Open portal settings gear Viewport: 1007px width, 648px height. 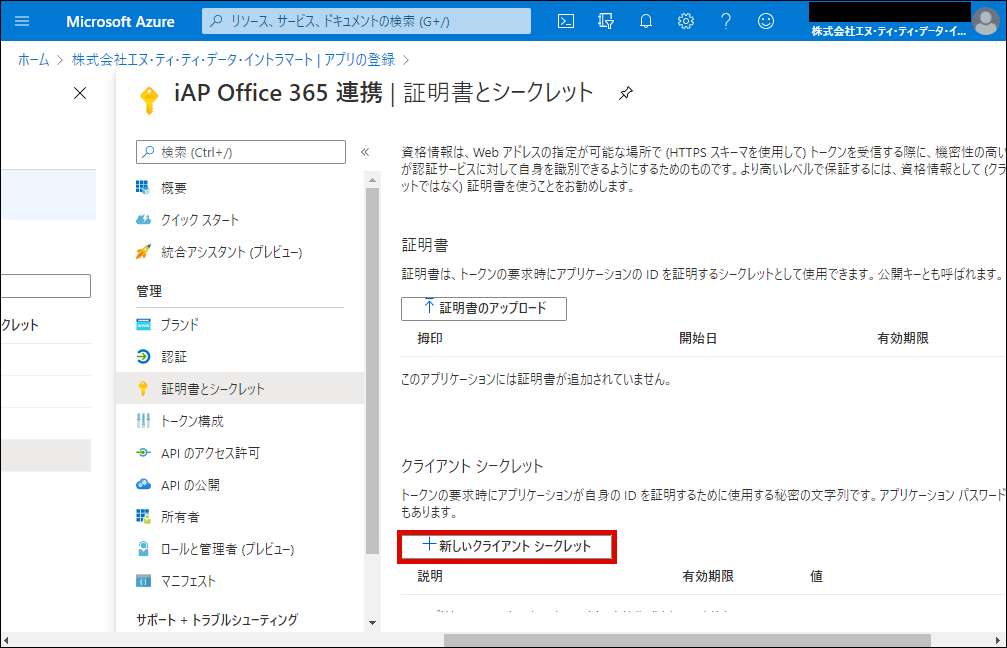point(686,21)
